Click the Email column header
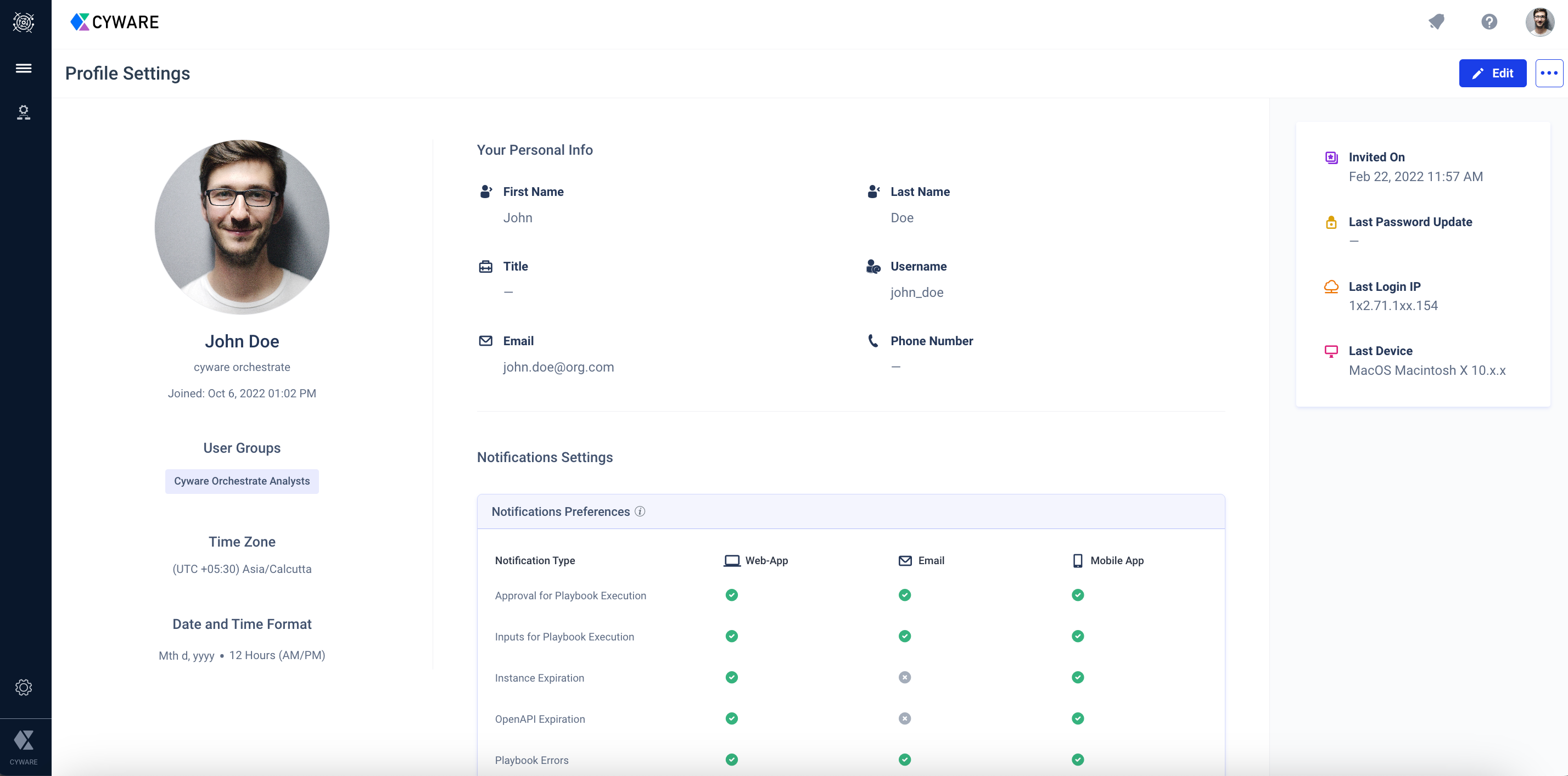Viewport: 1568px width, 776px height. coord(922,560)
